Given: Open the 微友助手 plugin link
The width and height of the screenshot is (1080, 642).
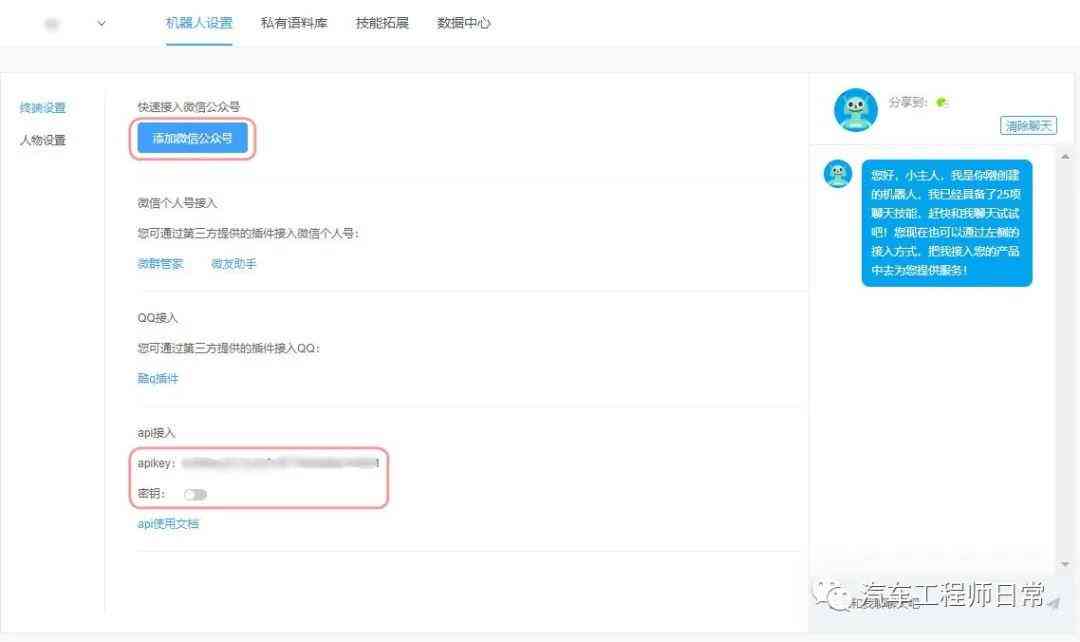Looking at the screenshot, I should click(x=233, y=263).
